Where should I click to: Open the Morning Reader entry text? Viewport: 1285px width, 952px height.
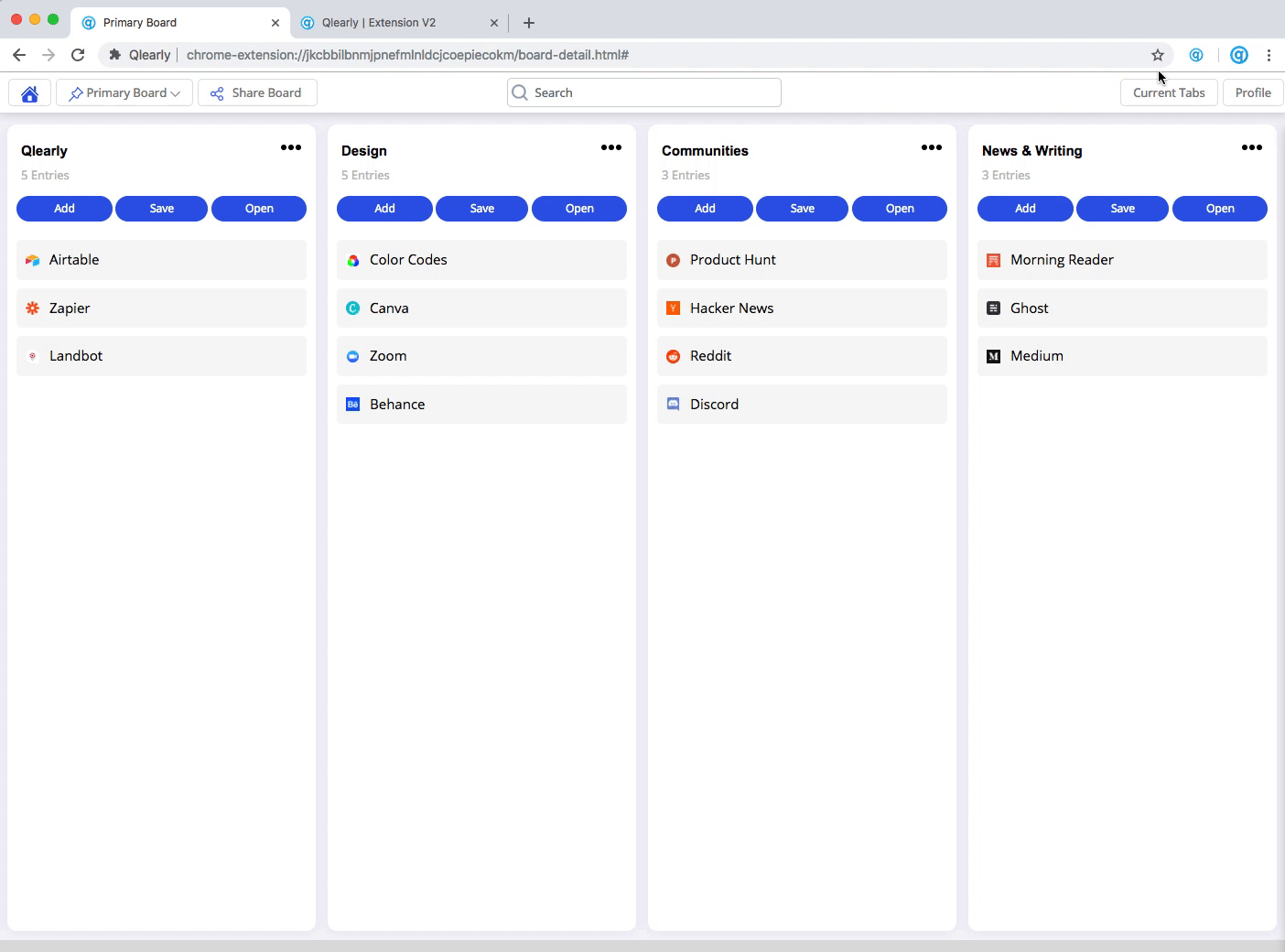point(1063,260)
